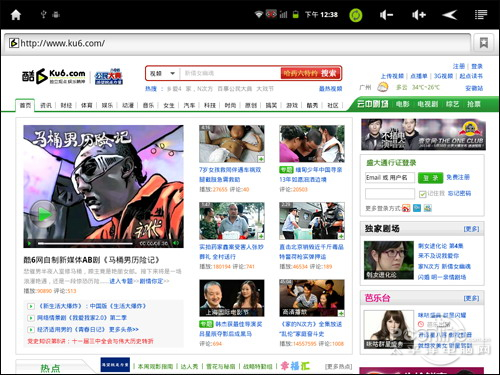Click the green 登录 login button
Screen dimensions: 500x375
[430, 178]
